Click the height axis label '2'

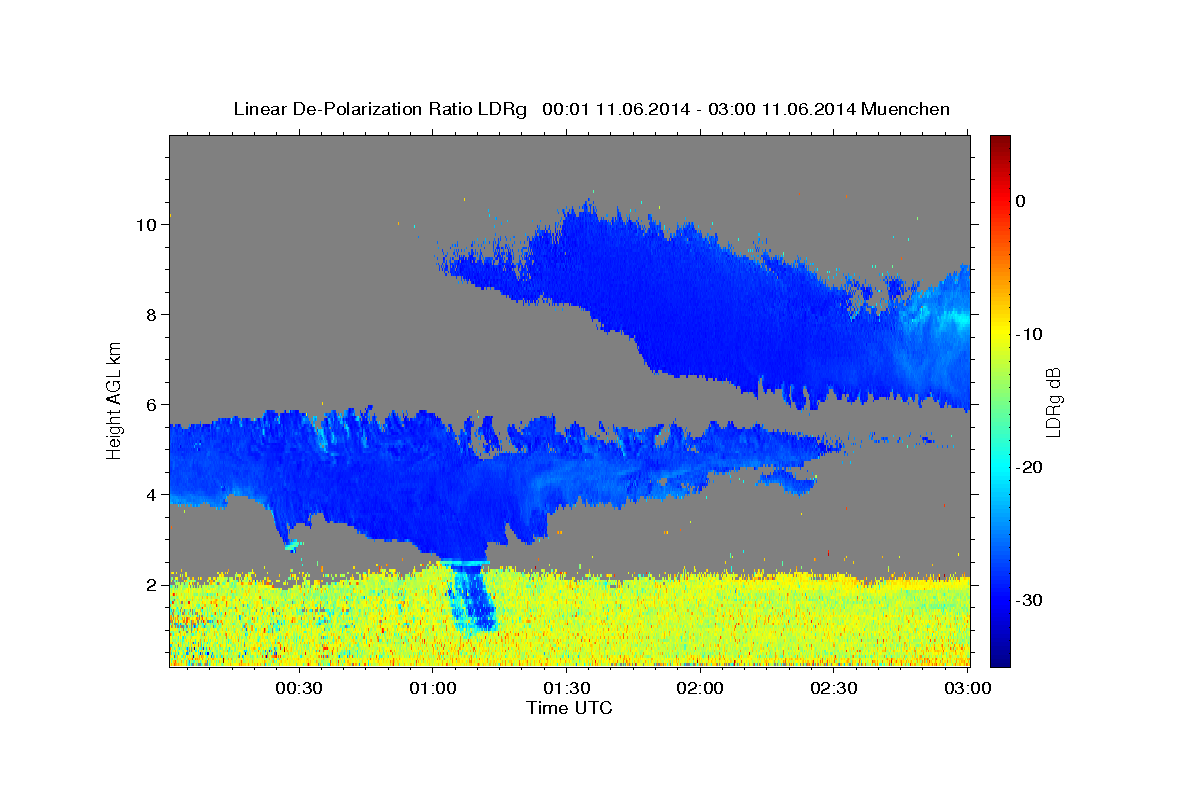click(x=150, y=585)
